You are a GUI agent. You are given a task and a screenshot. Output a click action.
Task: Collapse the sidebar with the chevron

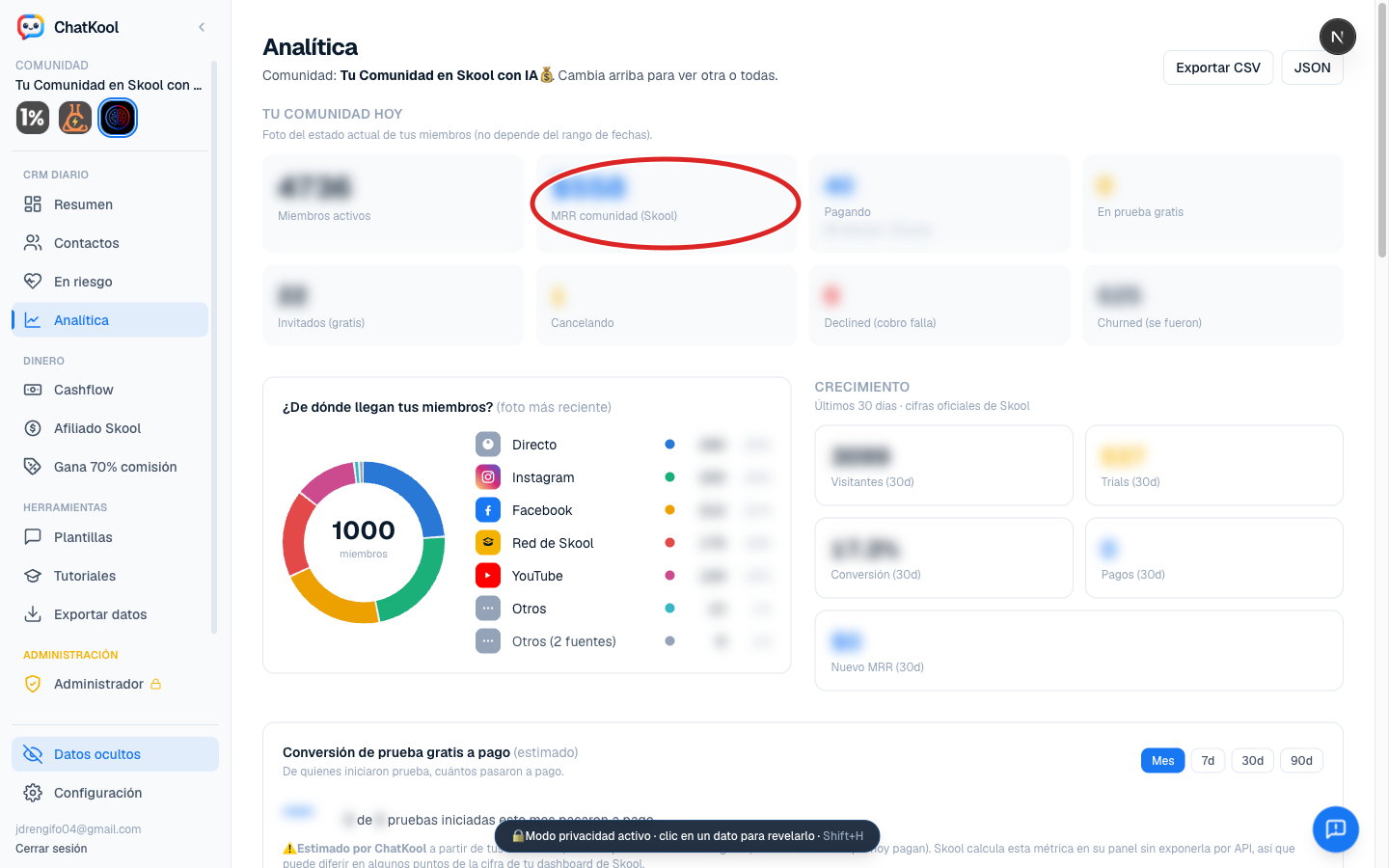(x=202, y=27)
